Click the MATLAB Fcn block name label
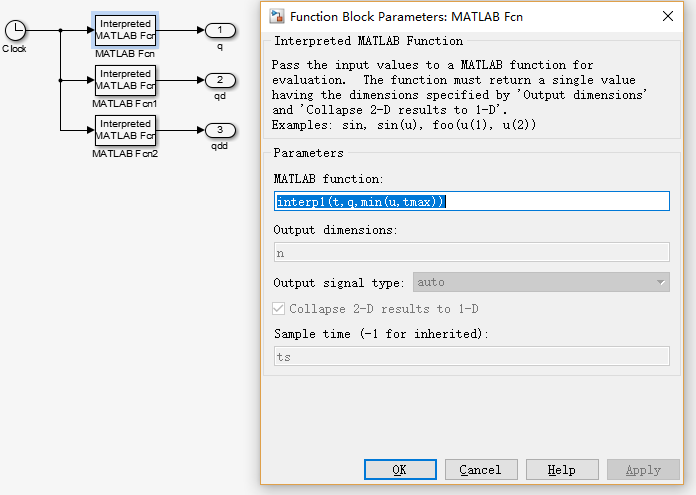 click(x=125, y=53)
